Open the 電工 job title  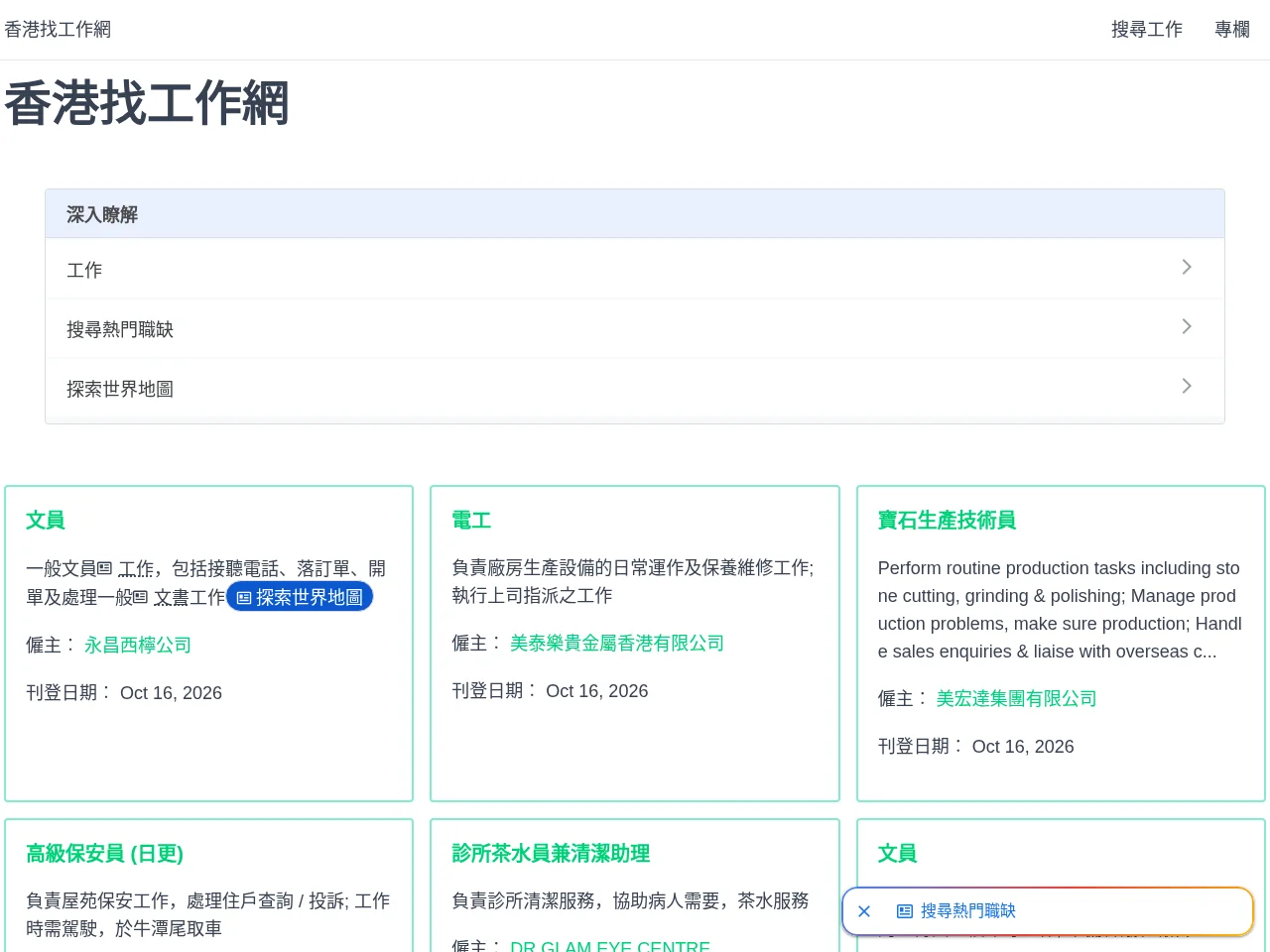(471, 520)
